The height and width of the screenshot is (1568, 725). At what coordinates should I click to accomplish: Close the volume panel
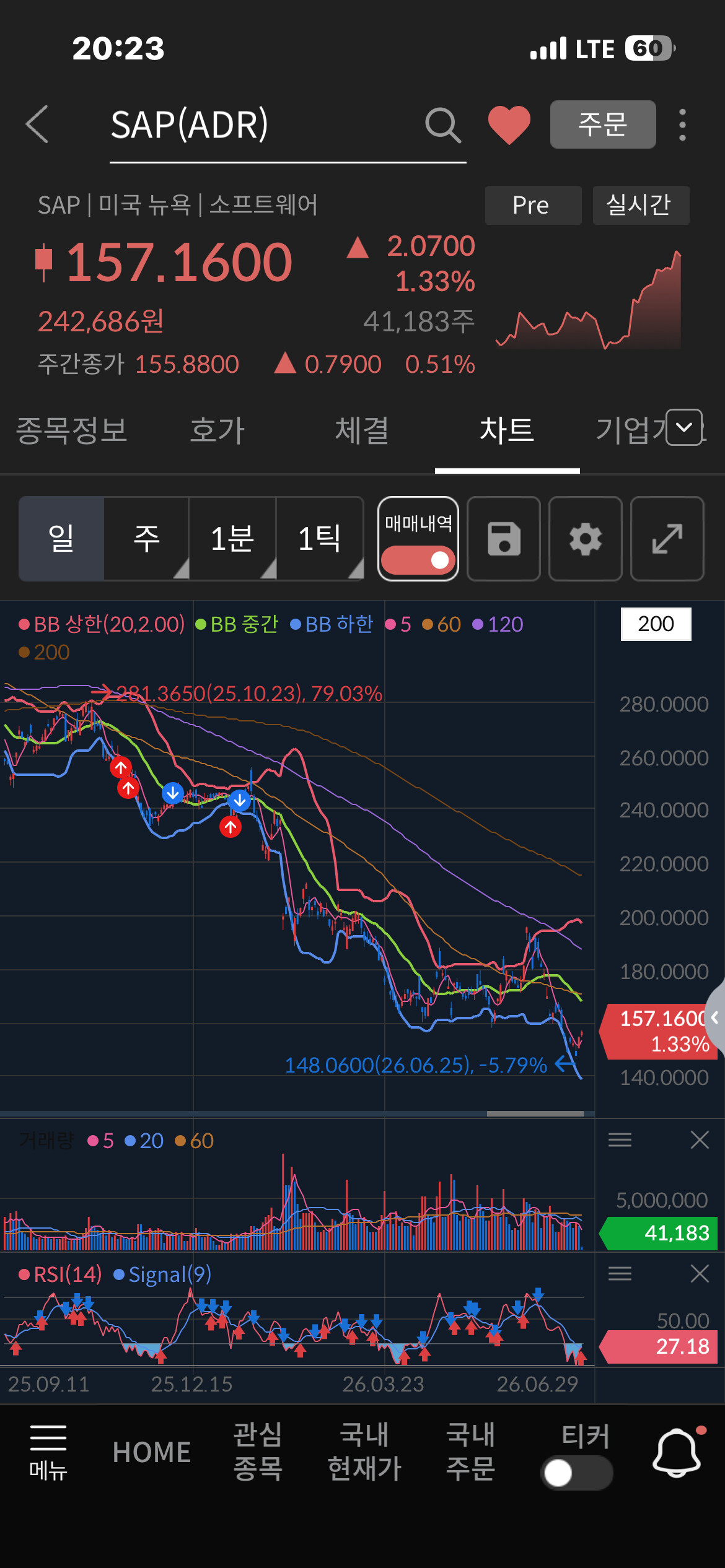[x=700, y=1139]
